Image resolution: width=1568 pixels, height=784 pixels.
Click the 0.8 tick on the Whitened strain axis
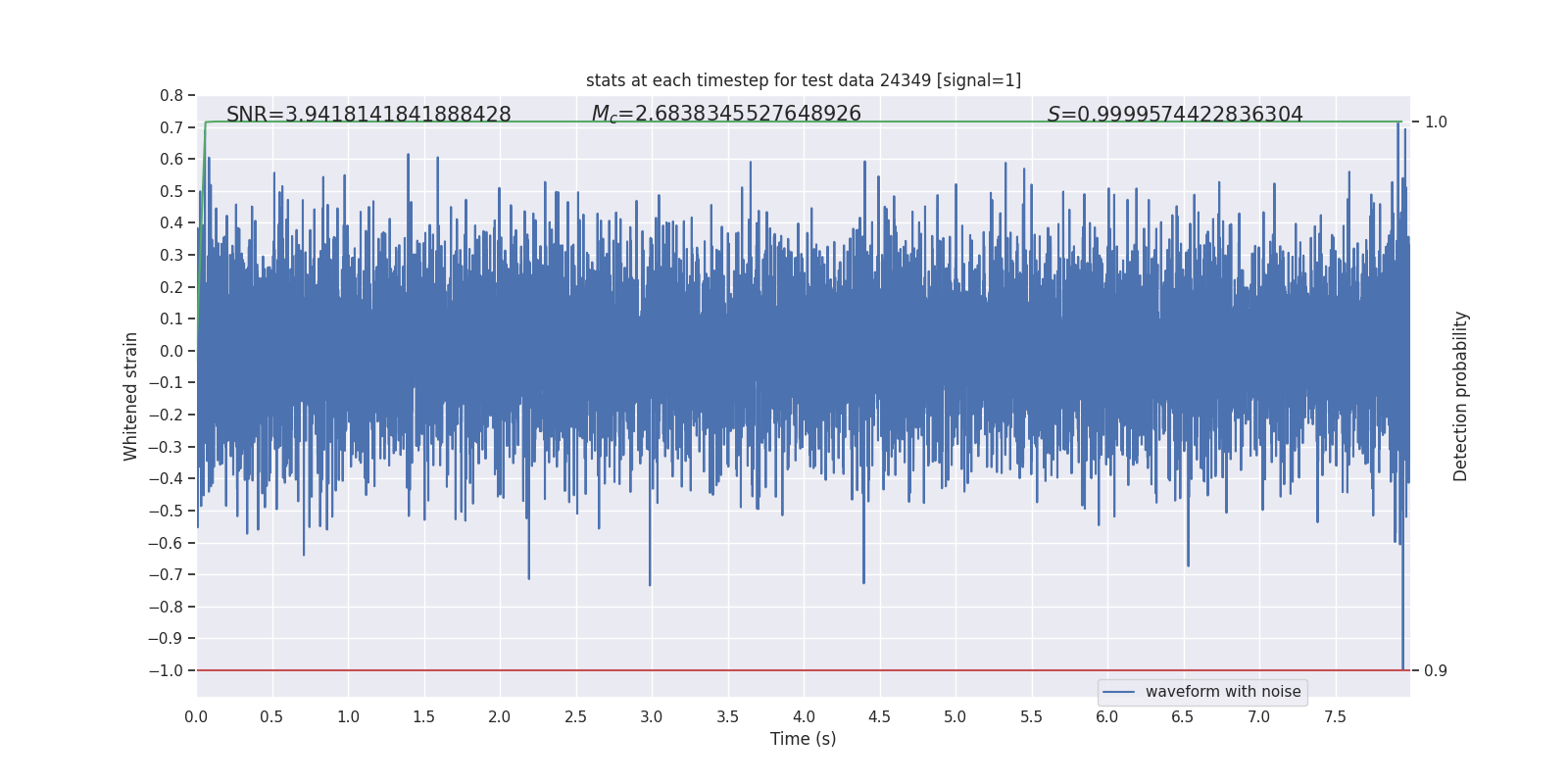[x=171, y=96]
